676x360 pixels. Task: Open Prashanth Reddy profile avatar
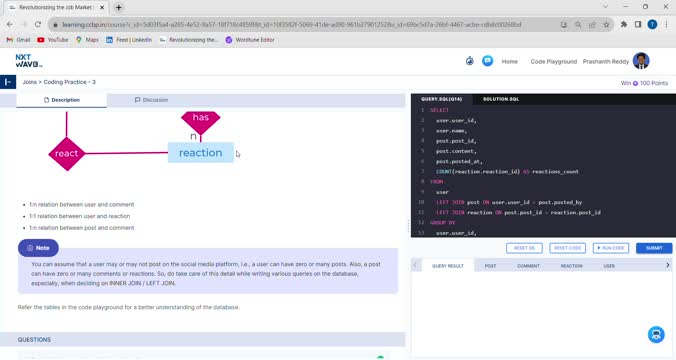coord(641,61)
